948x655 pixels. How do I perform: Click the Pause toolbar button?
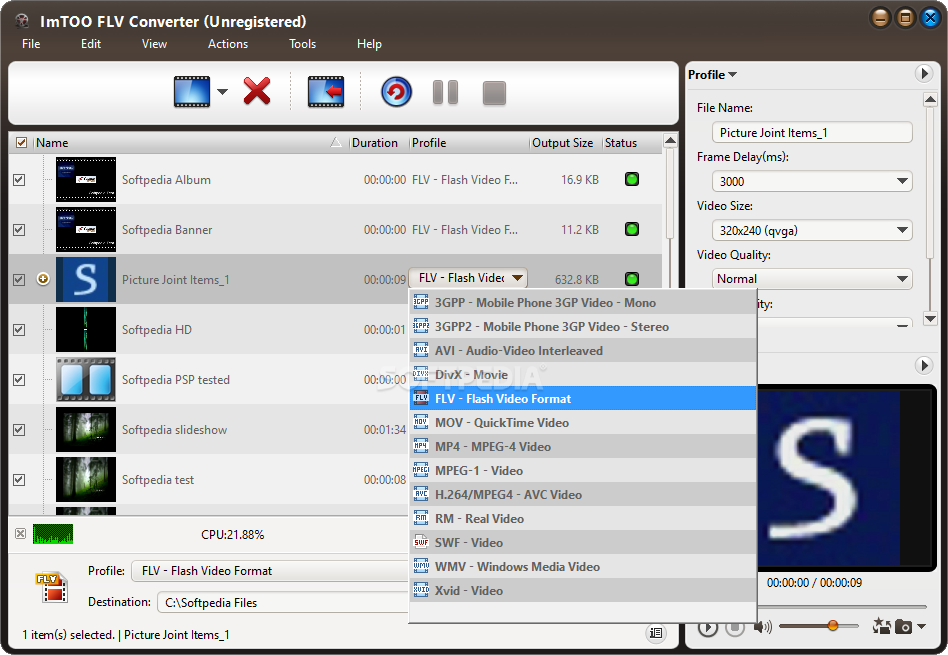446,93
